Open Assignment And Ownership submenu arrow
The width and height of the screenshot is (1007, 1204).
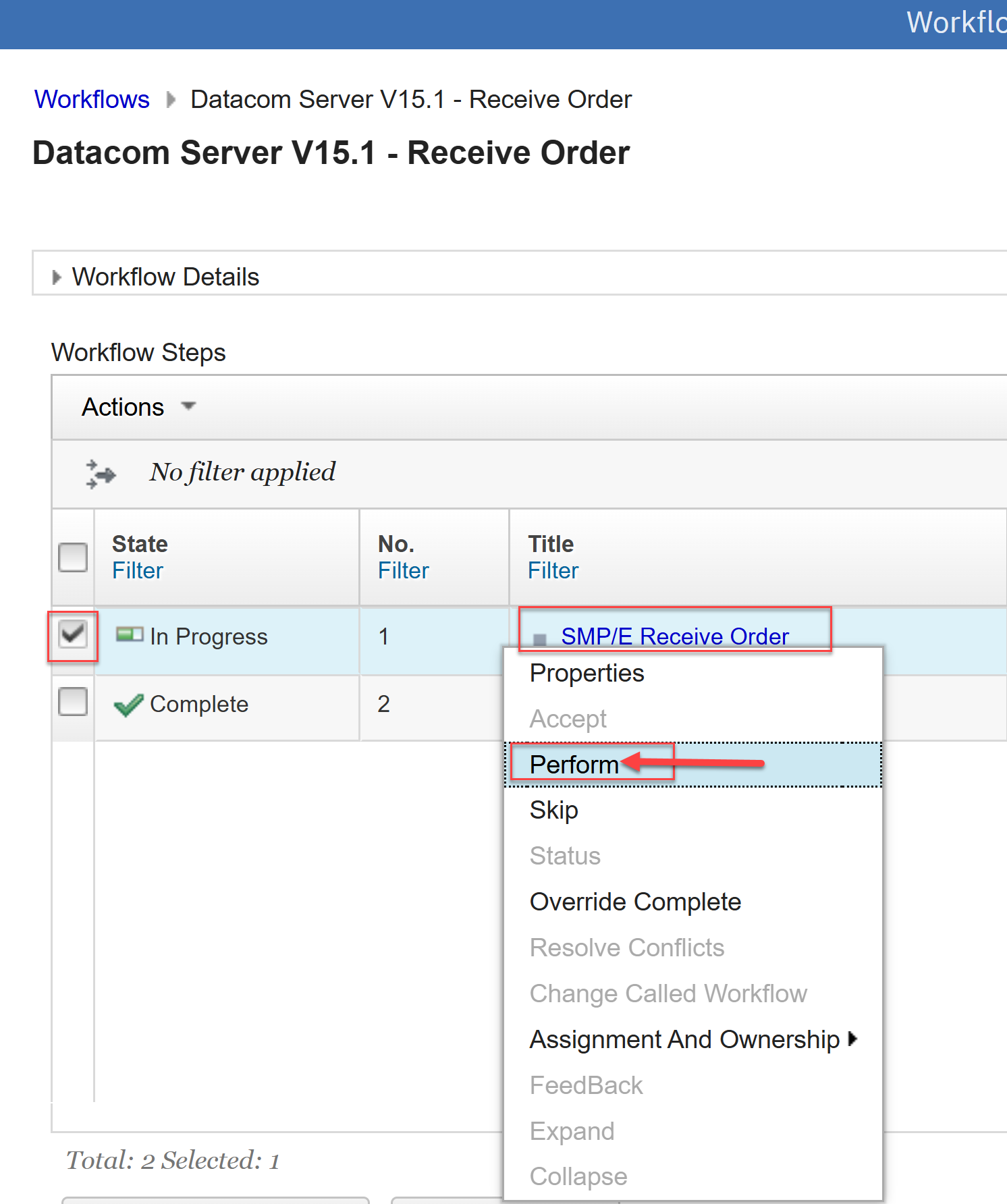pyautogui.click(x=853, y=1039)
